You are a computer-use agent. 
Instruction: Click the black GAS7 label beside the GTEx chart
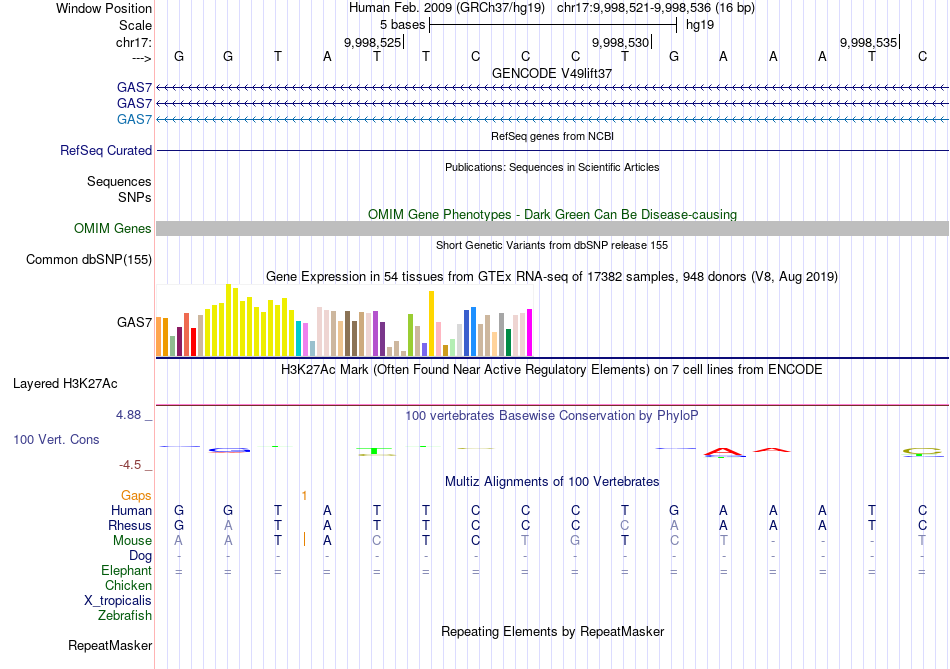(x=134, y=322)
